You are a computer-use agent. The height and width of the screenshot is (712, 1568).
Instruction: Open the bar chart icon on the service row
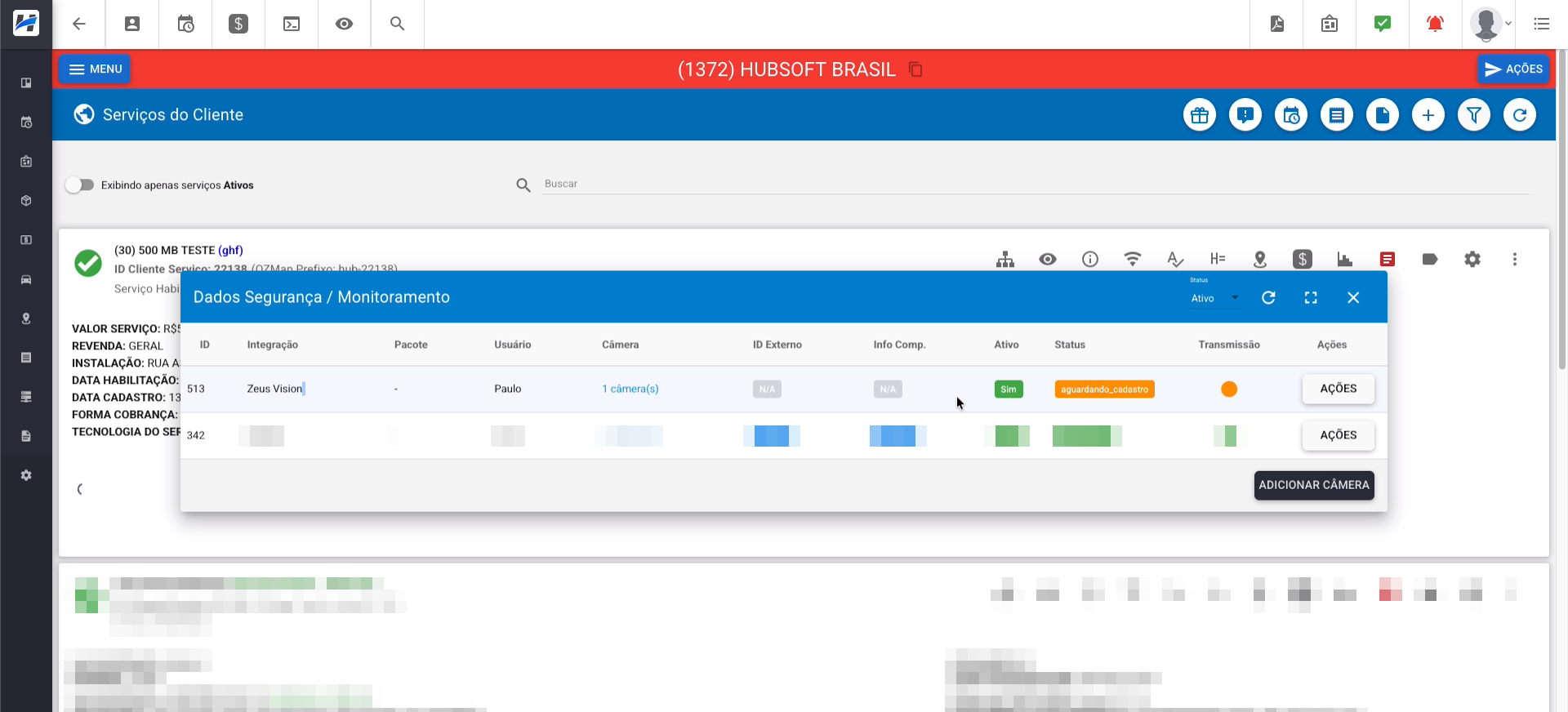click(1345, 260)
